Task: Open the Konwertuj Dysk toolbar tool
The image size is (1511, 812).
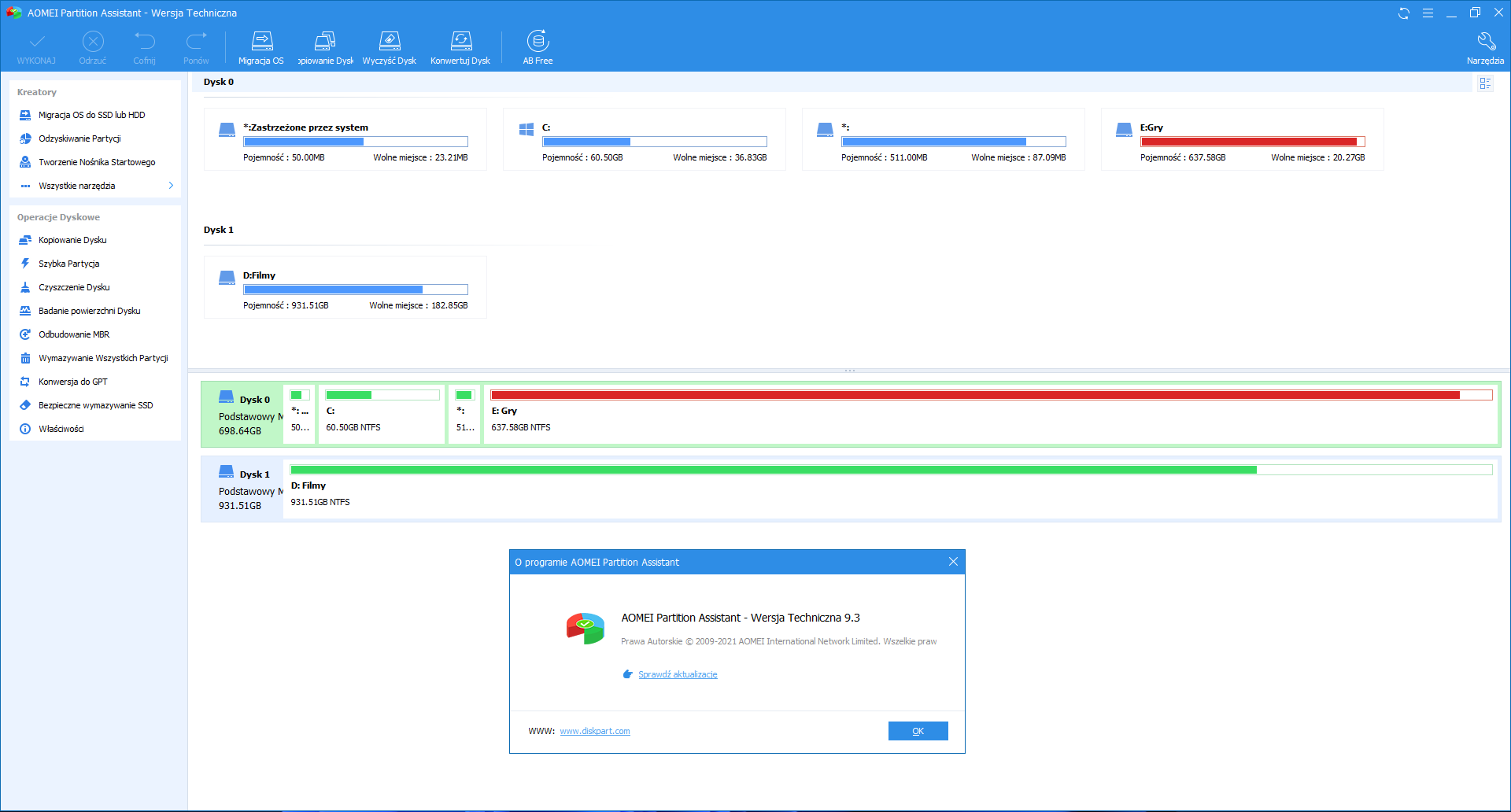Action: (x=460, y=41)
